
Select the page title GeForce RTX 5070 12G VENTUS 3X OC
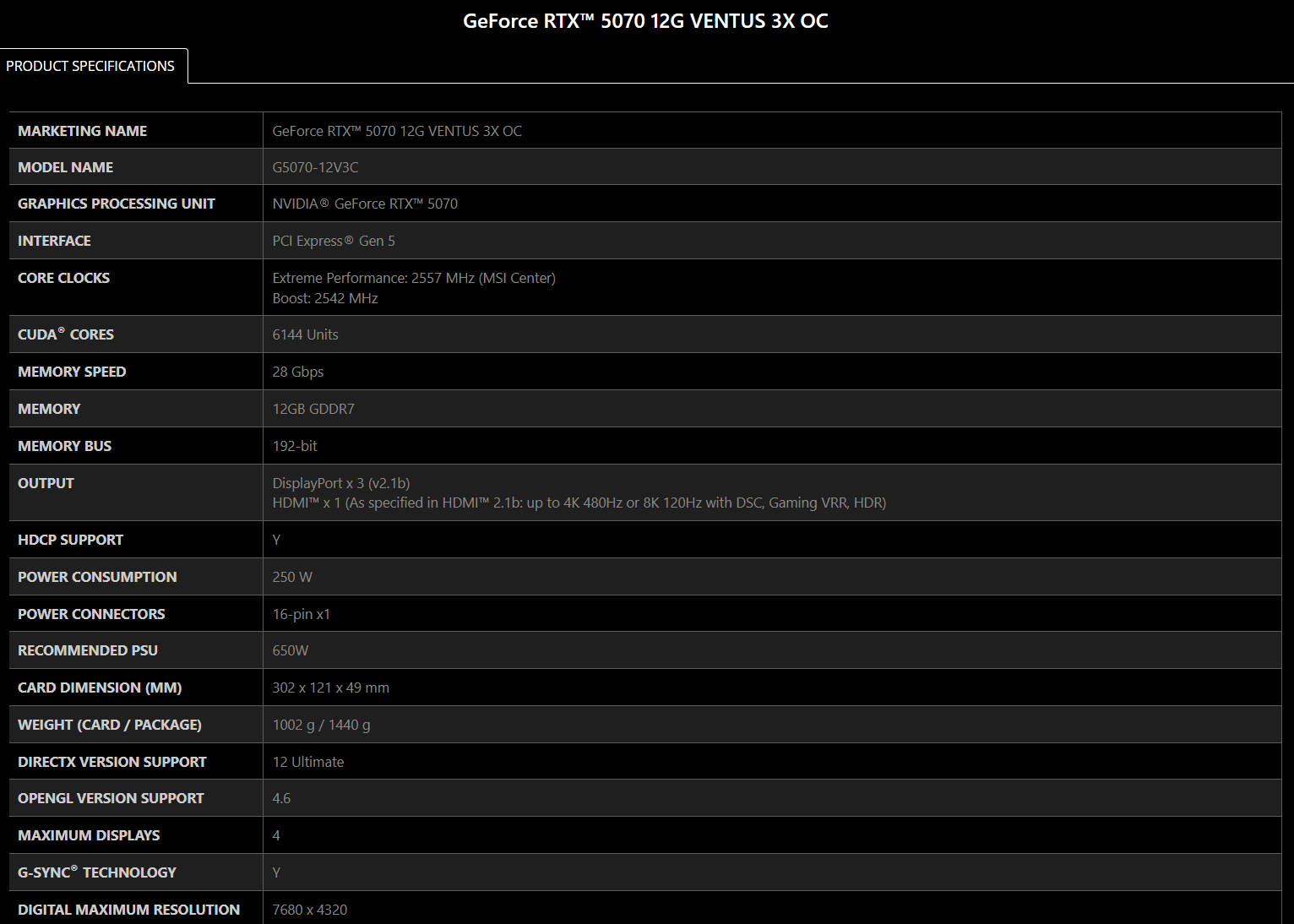(645, 21)
